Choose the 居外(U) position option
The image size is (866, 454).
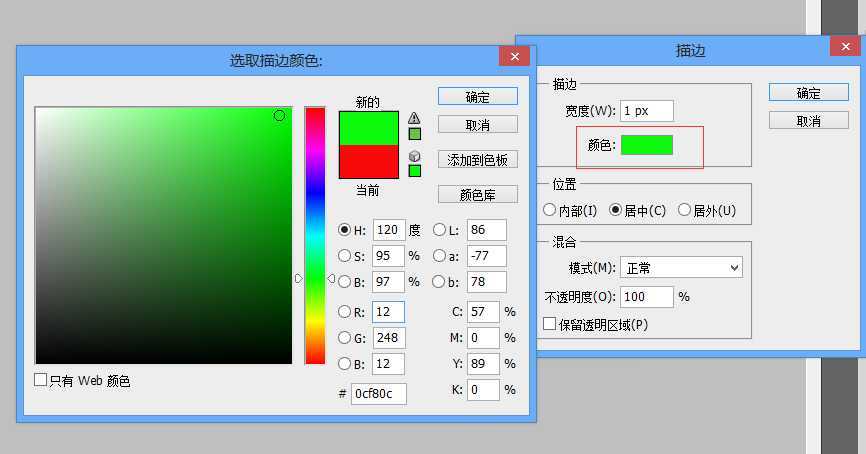[685, 211]
